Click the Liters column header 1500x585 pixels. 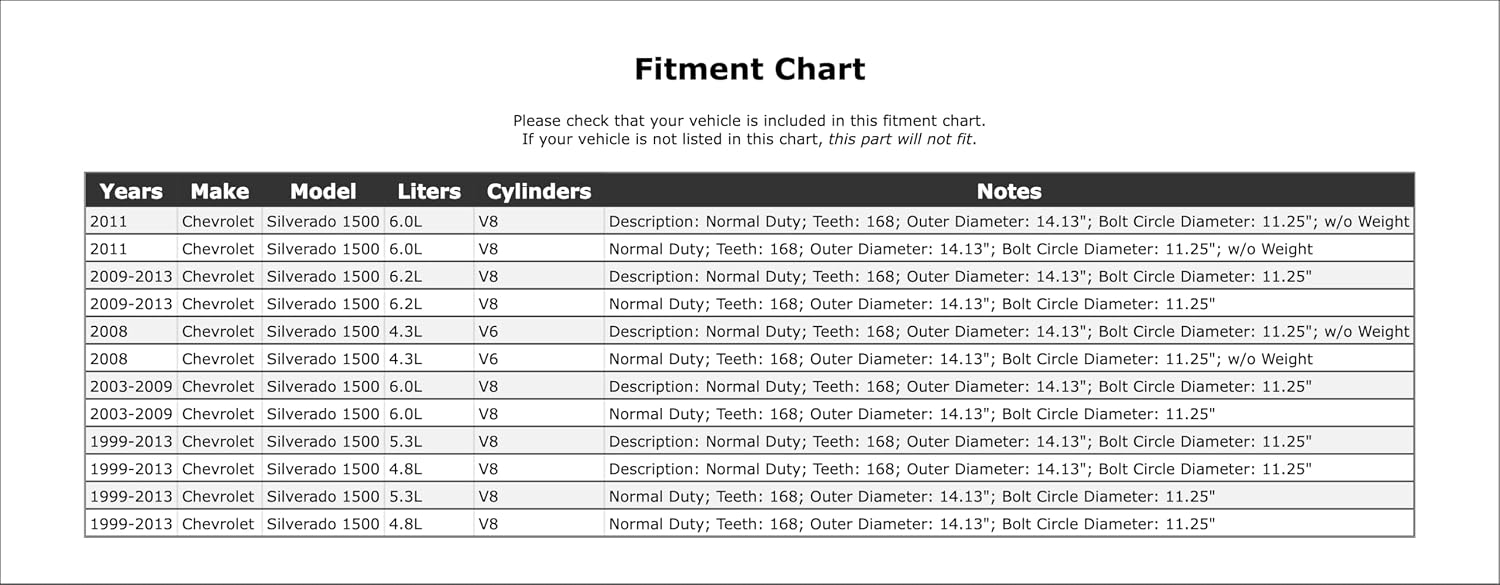tap(429, 191)
